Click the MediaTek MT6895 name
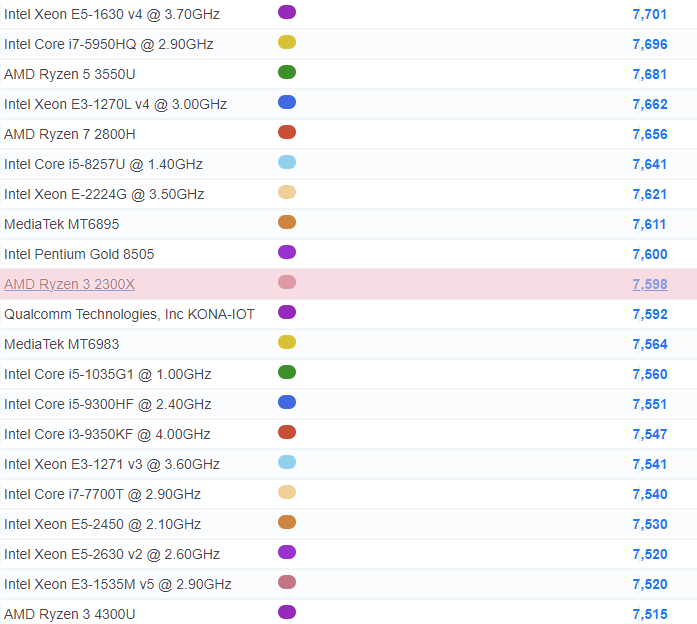This screenshot has height=624, width=697. click(61, 224)
